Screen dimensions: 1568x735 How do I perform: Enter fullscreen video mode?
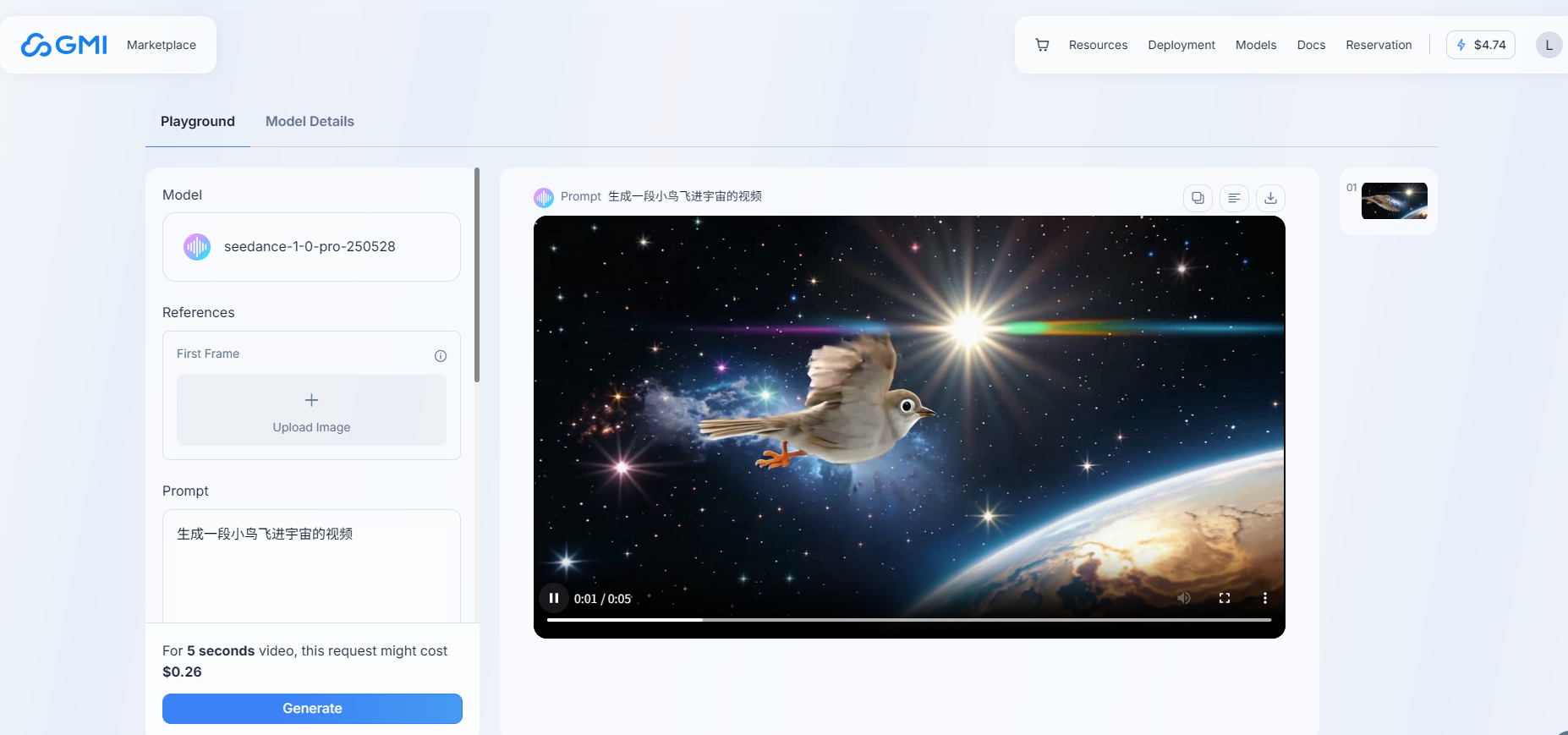pos(1224,598)
